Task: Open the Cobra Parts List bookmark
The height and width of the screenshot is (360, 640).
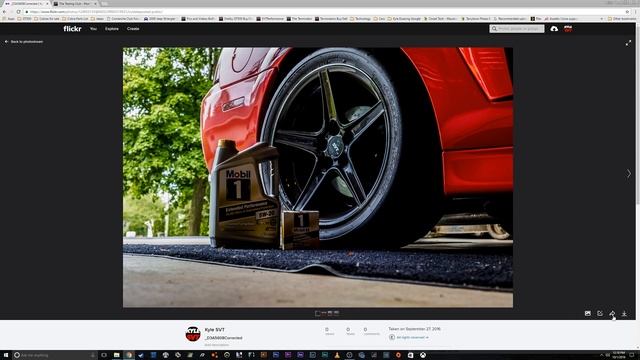Action: 75,19
